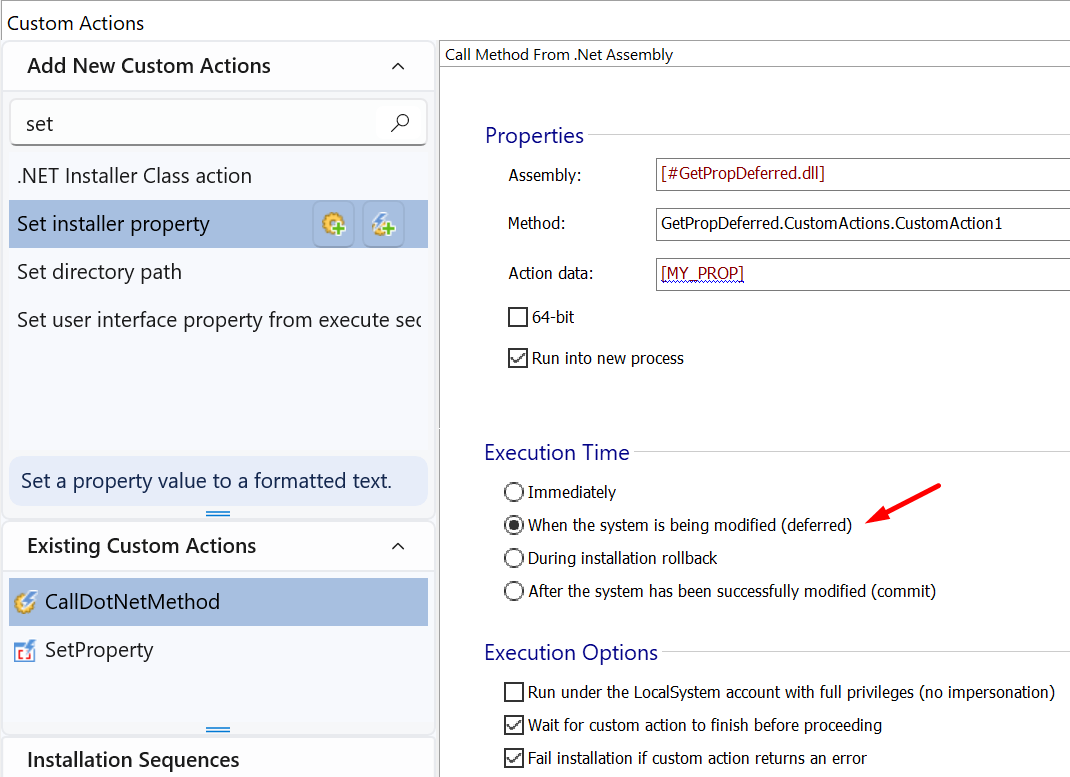Expand the Installation Sequences section header
Screen dimensions: 1070x777
click(133, 760)
